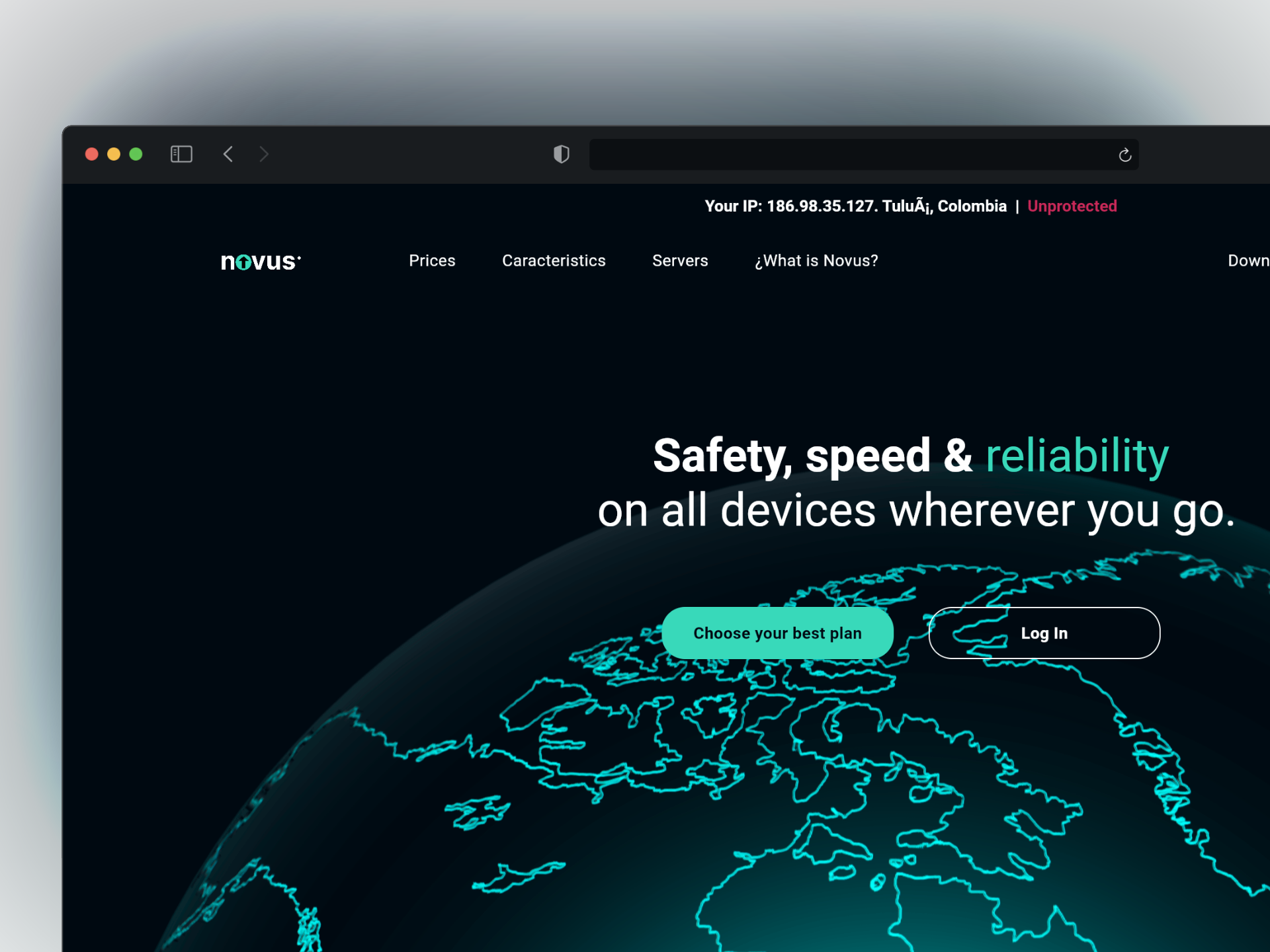Go back with the left chevron
This screenshot has width=1270, height=952.
(228, 154)
